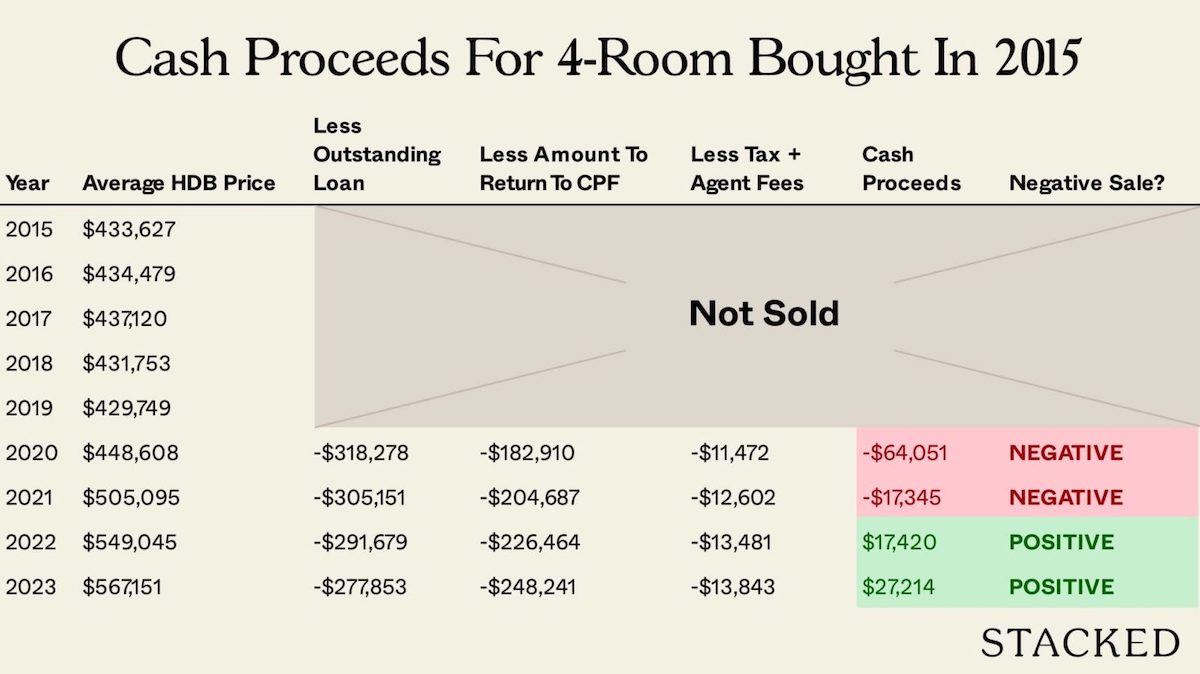Select the Average HDB Price column header

178,184
